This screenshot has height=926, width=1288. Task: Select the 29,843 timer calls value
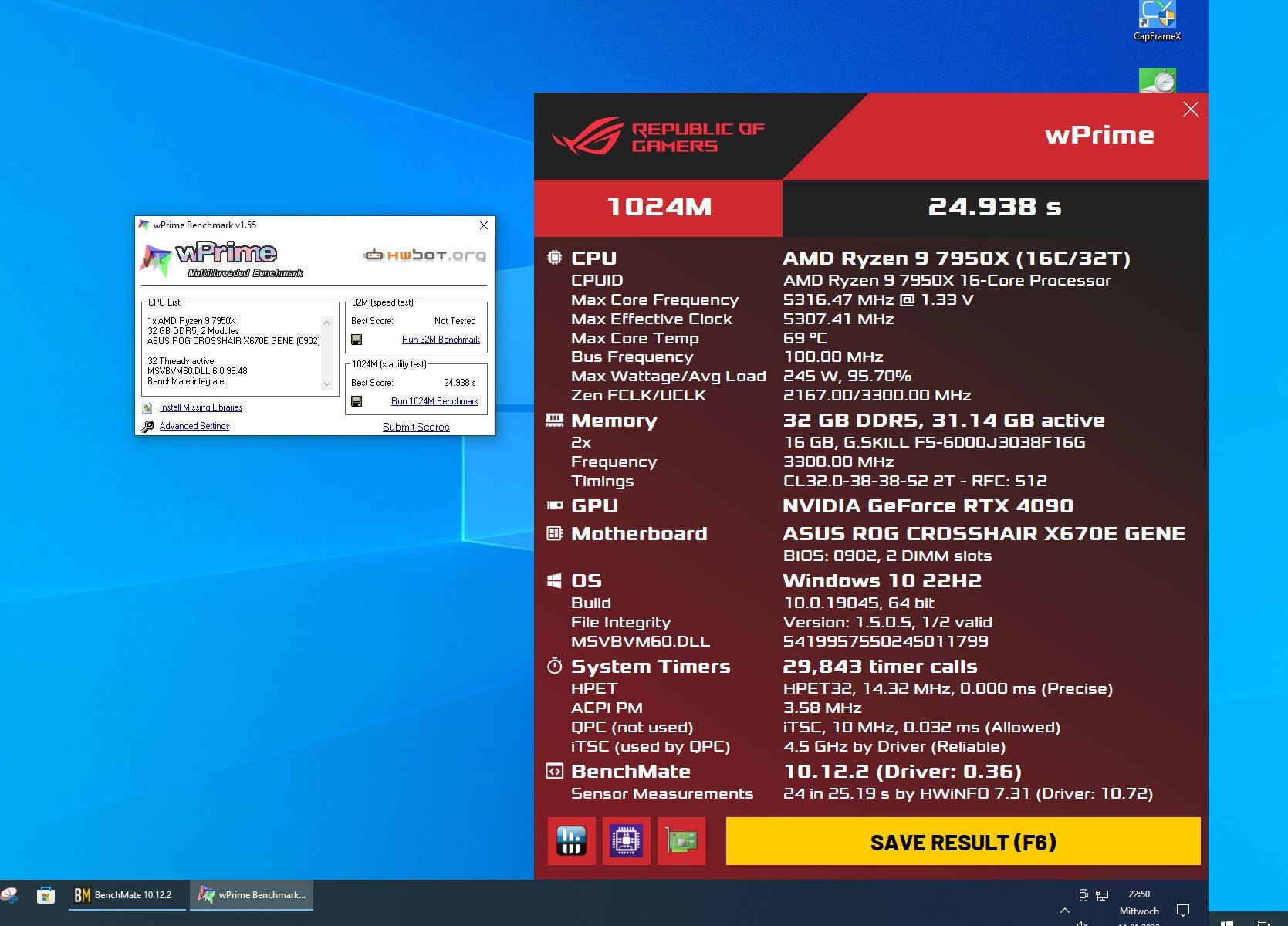point(880,667)
